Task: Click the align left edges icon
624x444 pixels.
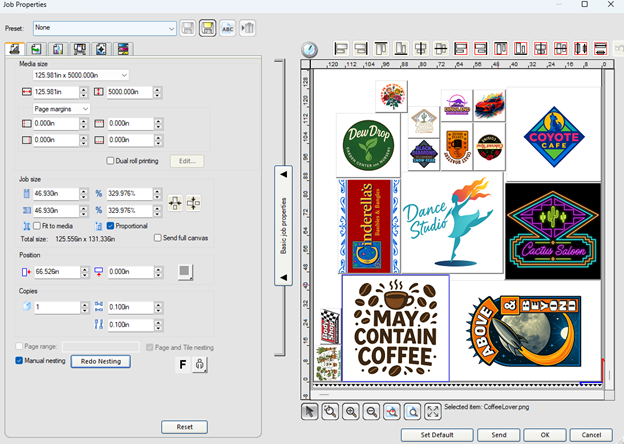Action: (340, 48)
